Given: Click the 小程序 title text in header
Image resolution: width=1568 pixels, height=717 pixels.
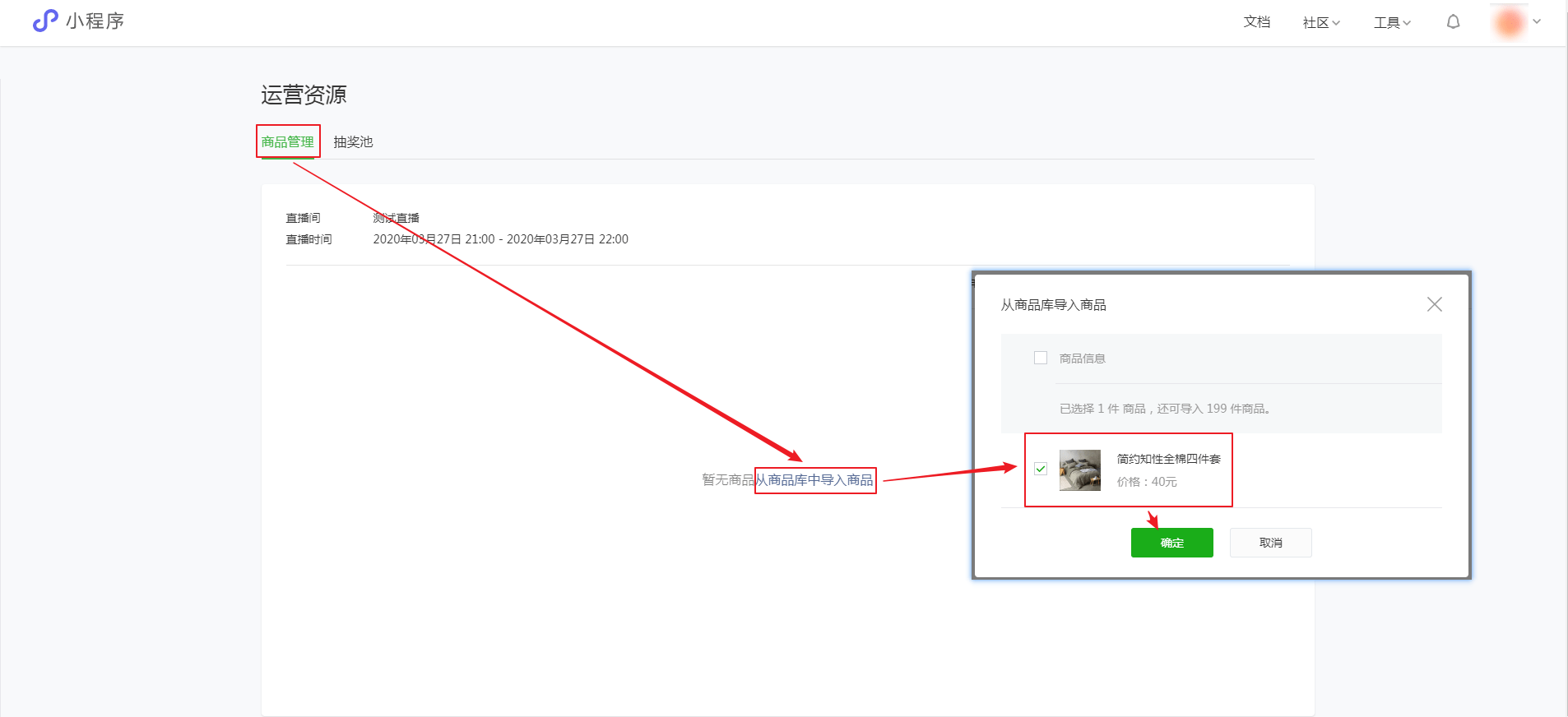Looking at the screenshot, I should point(95,21).
